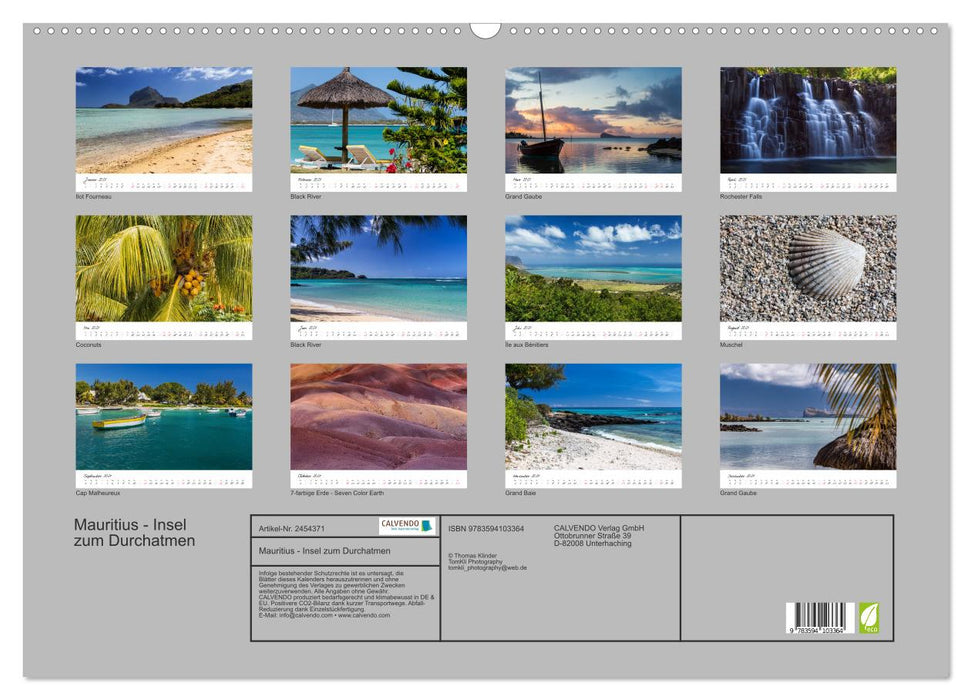Click the April calendar strip under Rochester Falls
Image resolution: width=971 pixels, height=700 pixels.
click(x=808, y=183)
